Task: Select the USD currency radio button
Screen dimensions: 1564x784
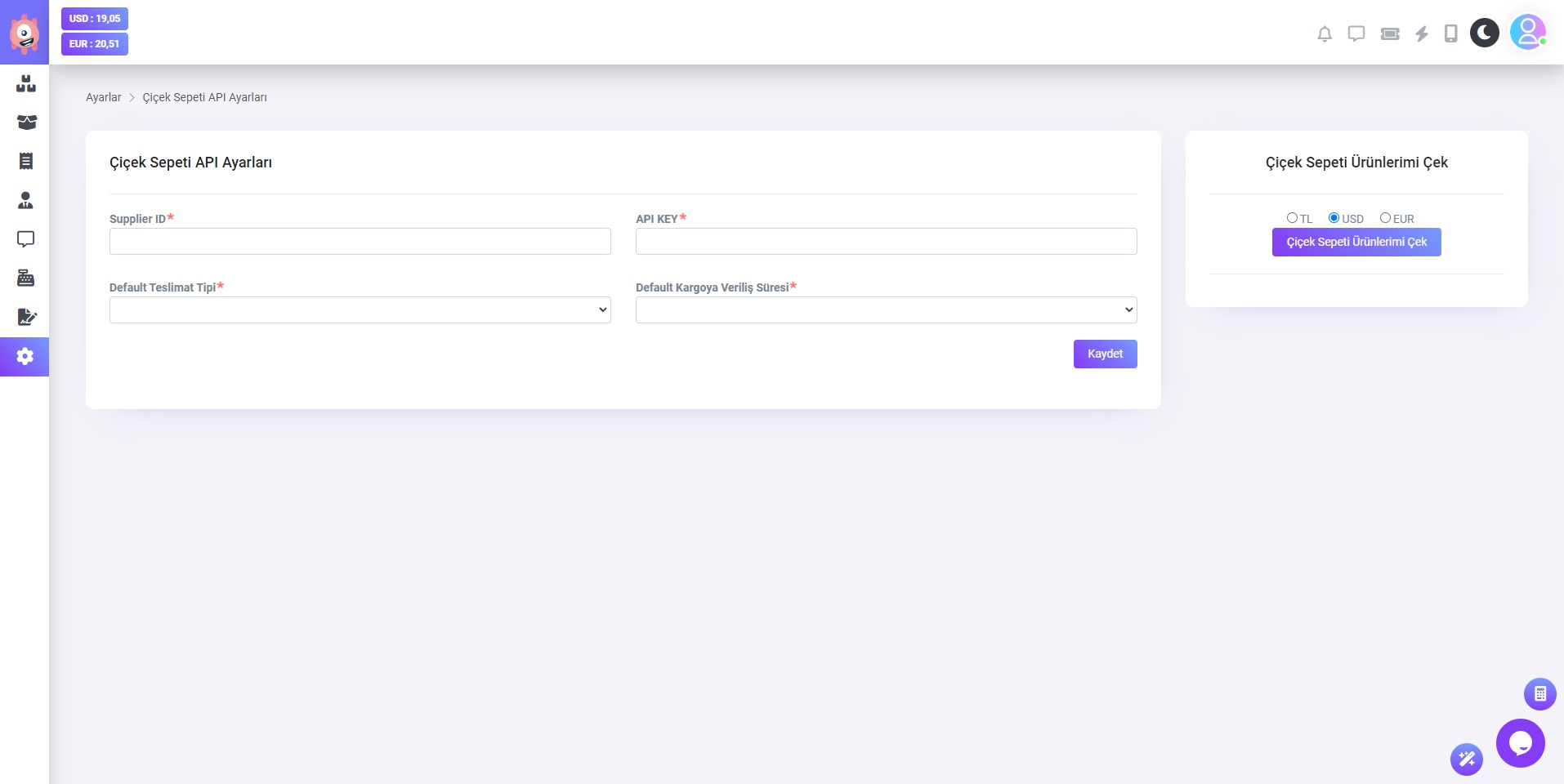Action: (x=1334, y=218)
